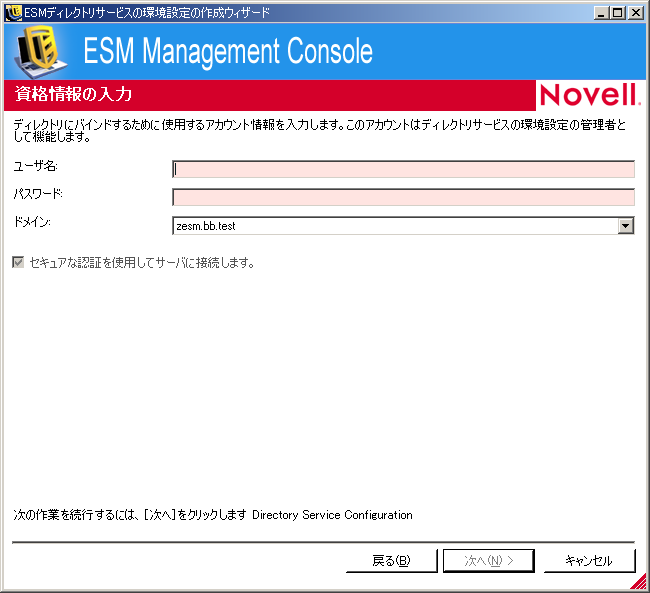
Task: Open the ドメイン dropdown arrow
Action: point(625,226)
